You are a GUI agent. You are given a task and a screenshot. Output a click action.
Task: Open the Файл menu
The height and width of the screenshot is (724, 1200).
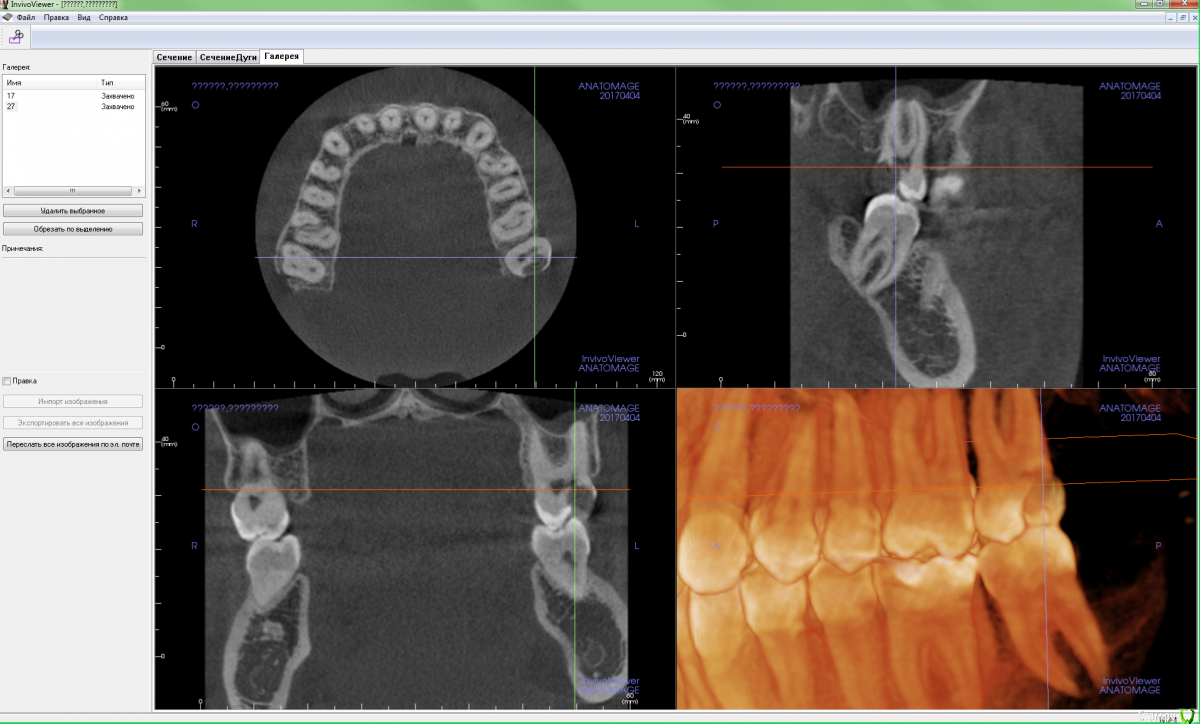tap(26, 18)
